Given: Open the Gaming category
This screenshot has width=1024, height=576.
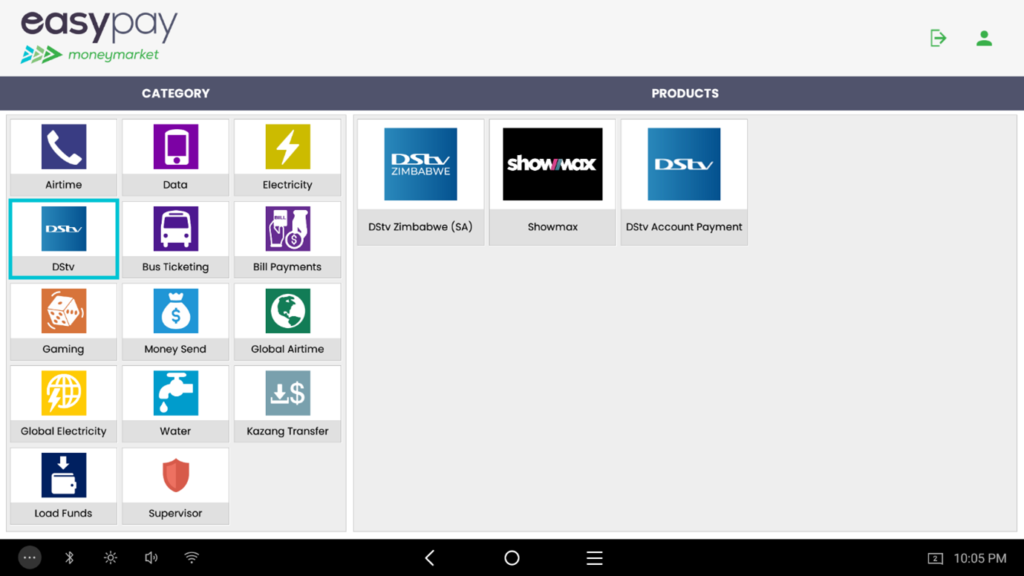Looking at the screenshot, I should (63, 322).
